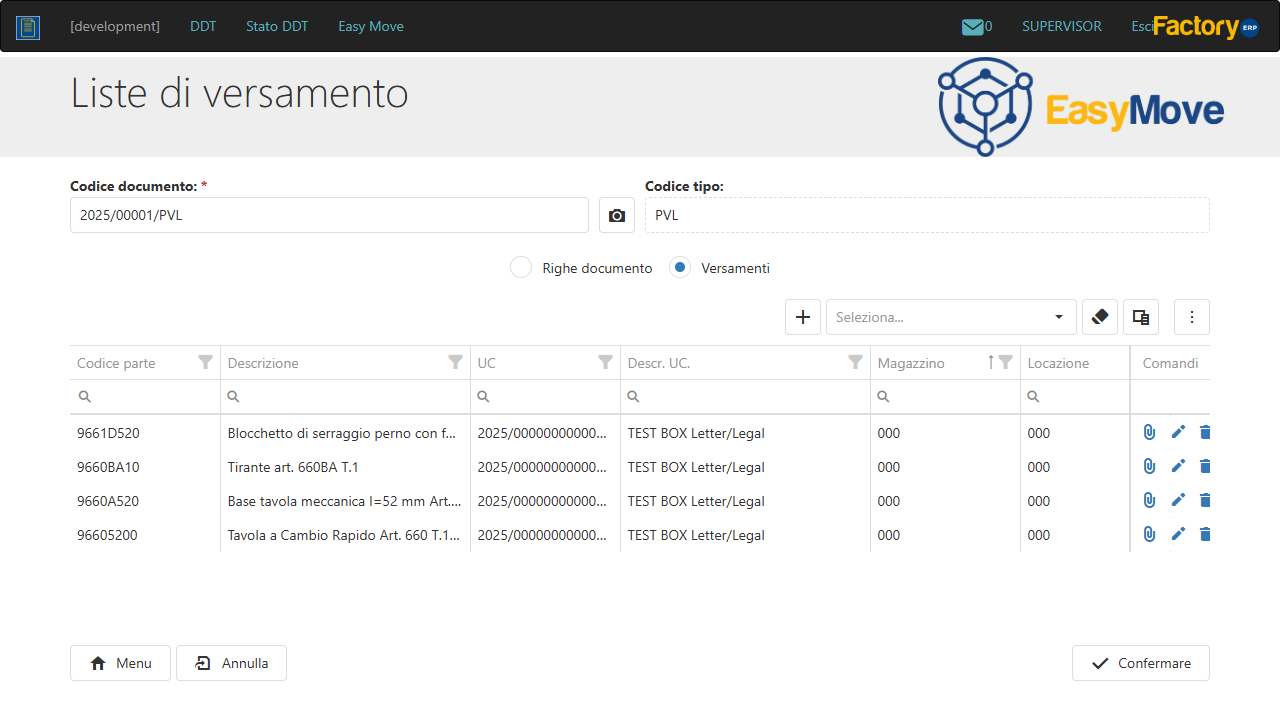Click the attachment paperclip for row 9661D520

(1149, 433)
